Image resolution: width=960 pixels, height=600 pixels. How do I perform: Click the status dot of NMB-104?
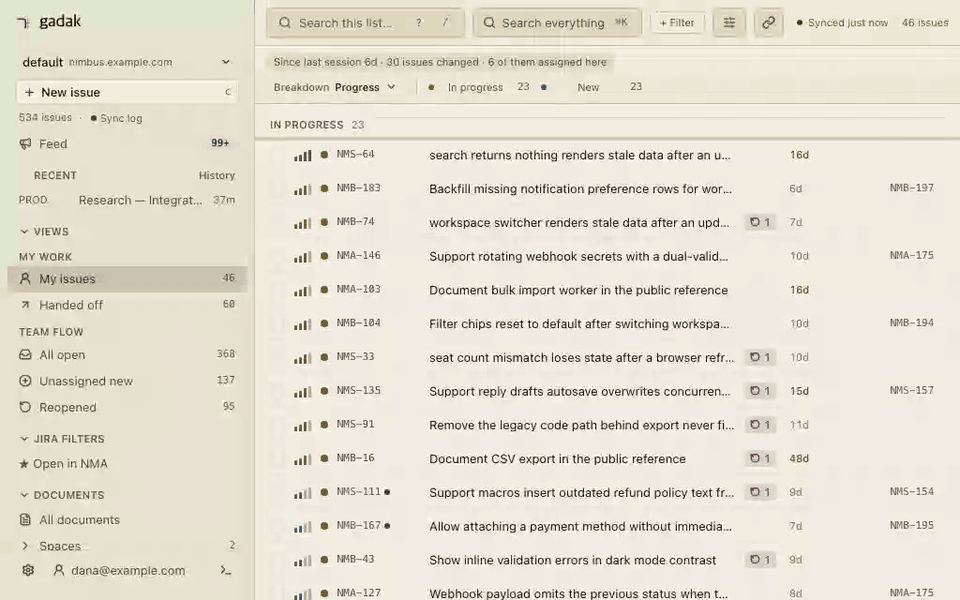(324, 323)
